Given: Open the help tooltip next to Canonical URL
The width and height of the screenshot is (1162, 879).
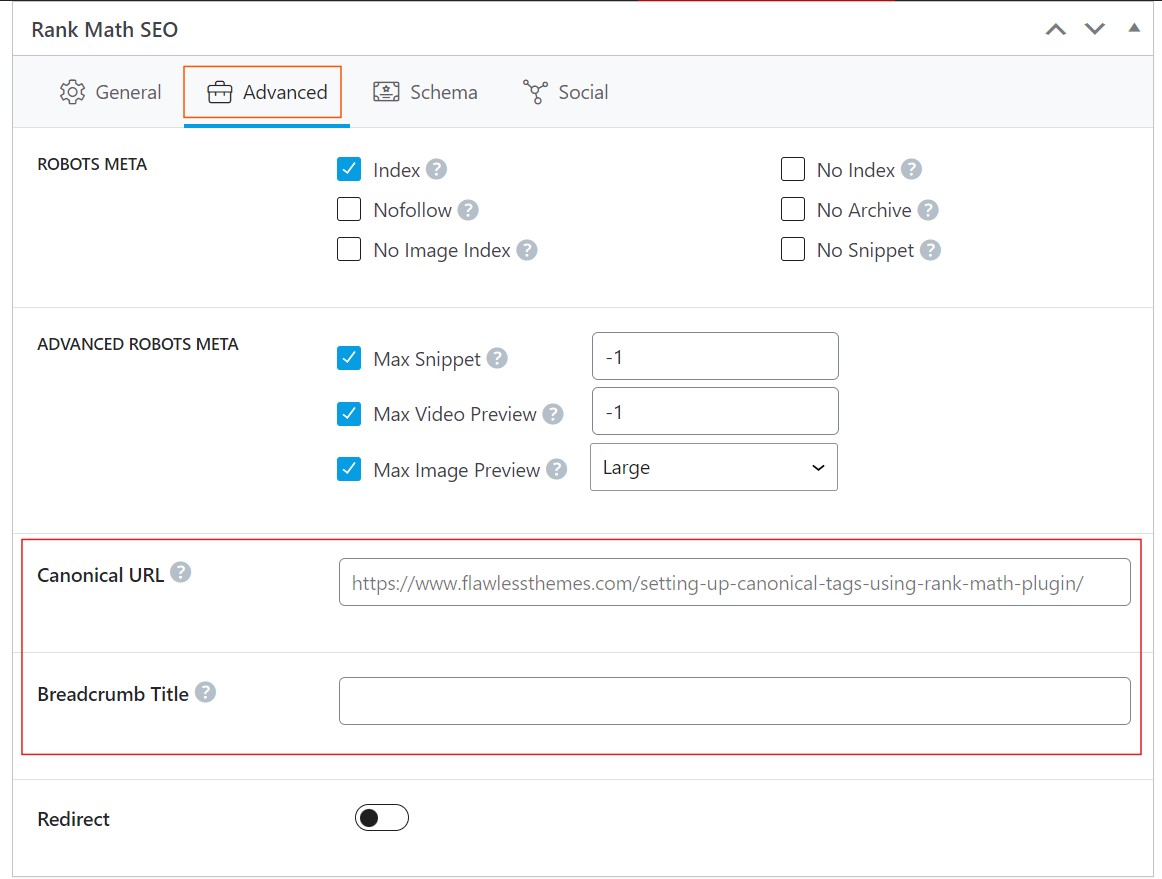Looking at the screenshot, I should [180, 571].
